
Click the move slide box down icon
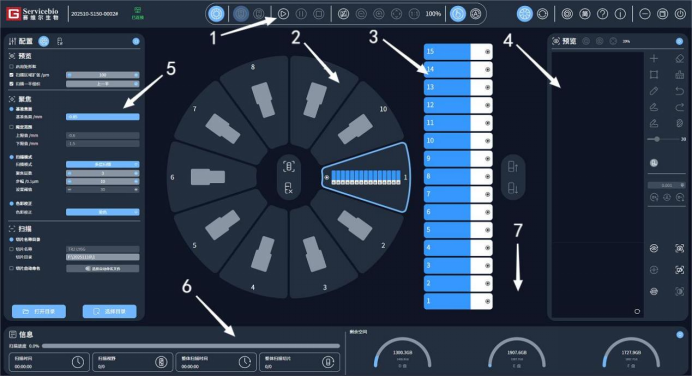coord(513,188)
